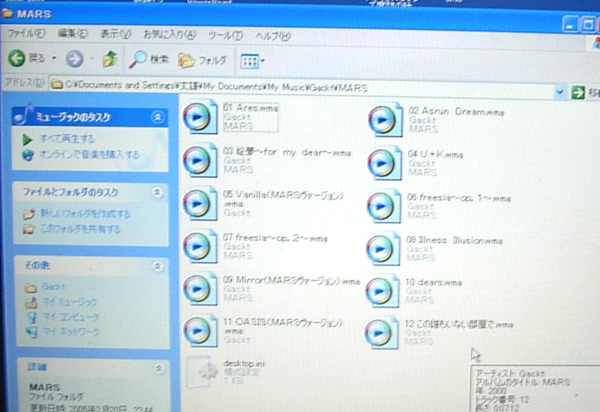Open the ファイル(F) menu
The width and height of the screenshot is (600, 412).
26,33
